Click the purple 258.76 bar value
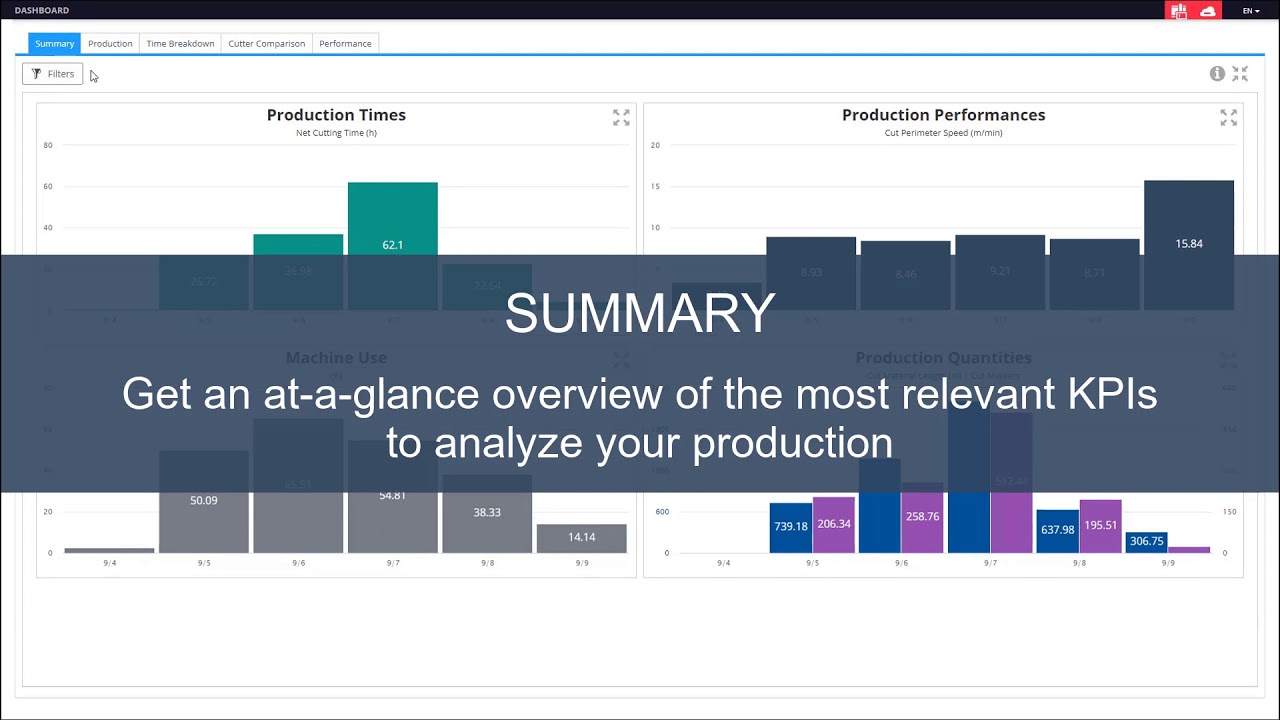This screenshot has height=720, width=1280. [922, 516]
